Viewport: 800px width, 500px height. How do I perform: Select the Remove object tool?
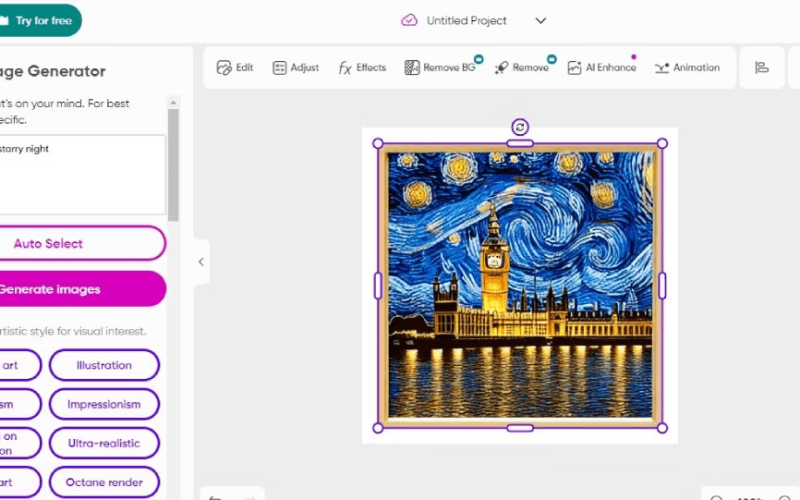pos(521,67)
